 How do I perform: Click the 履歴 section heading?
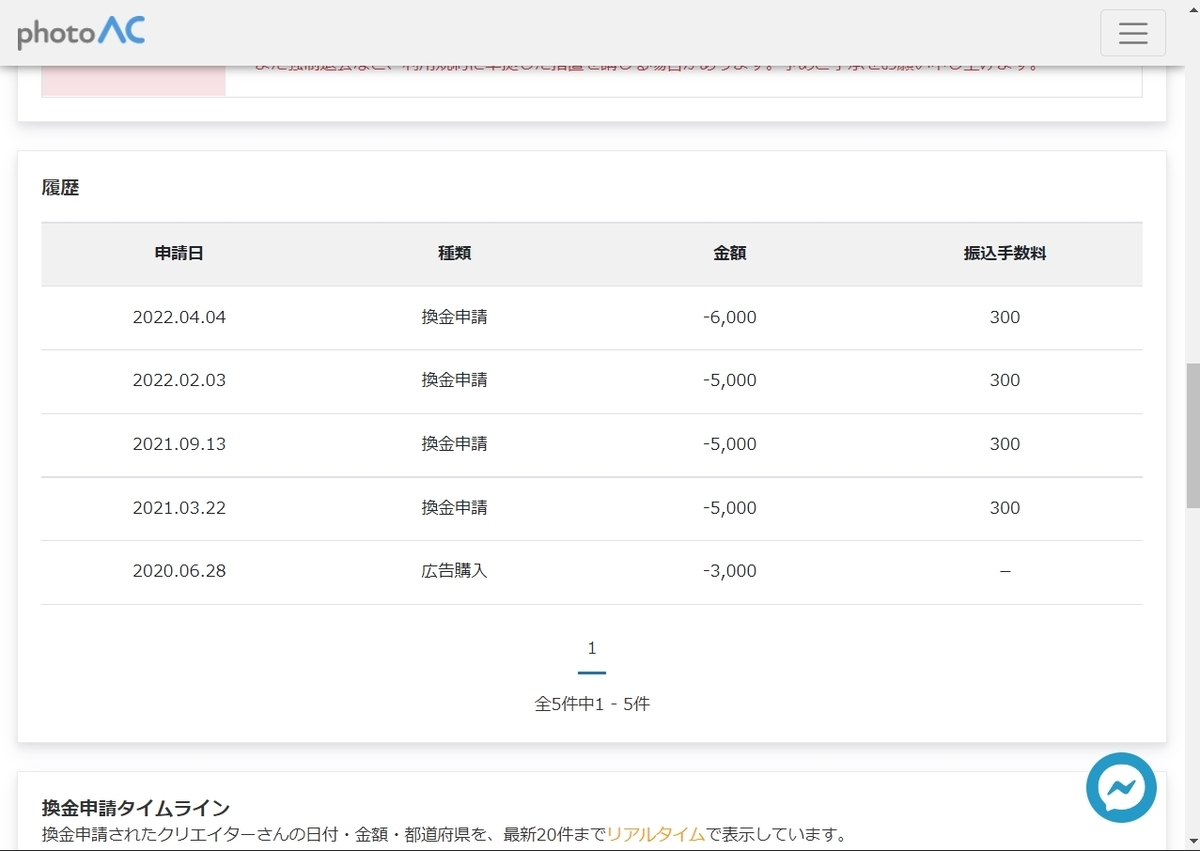(x=61, y=187)
